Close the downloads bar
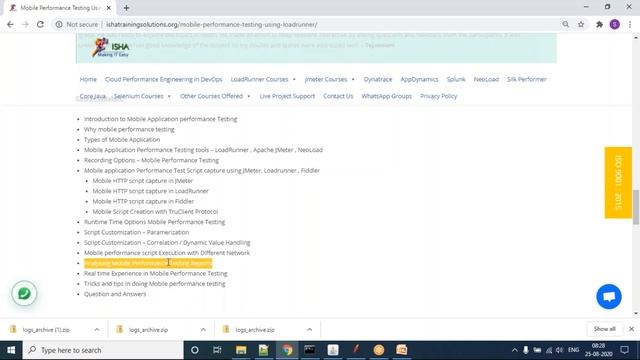This screenshot has height=360, width=640. (631, 329)
